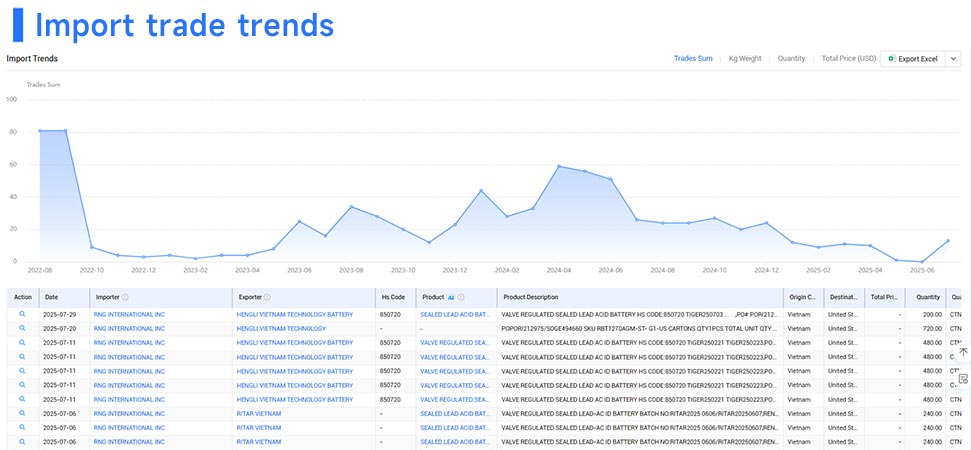Click the Export Excel button
Viewport: 971px width, 450px height.
(913, 59)
